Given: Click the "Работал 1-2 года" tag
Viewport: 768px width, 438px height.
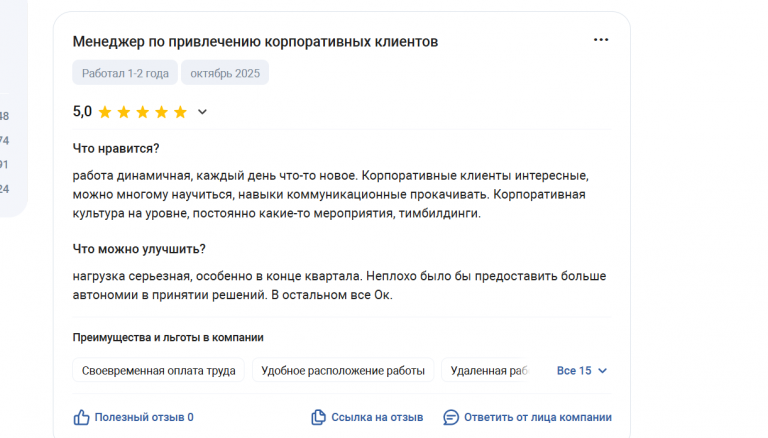Looking at the screenshot, I should tap(125, 73).
